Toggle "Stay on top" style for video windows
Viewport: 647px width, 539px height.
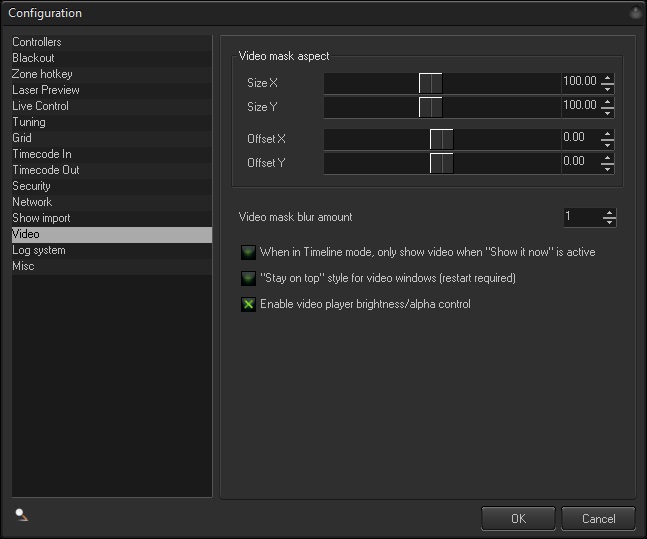(x=249, y=278)
